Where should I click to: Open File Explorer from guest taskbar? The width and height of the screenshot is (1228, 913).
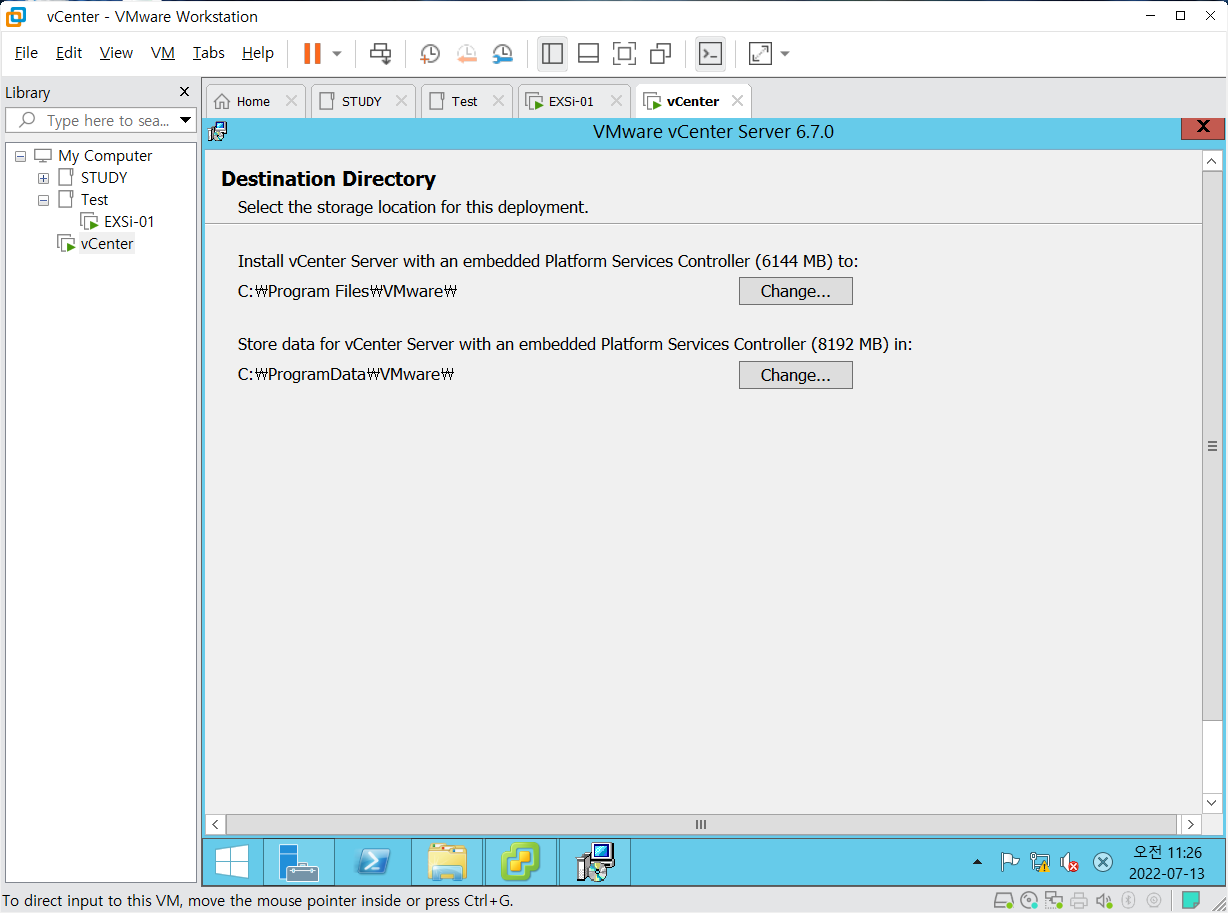coord(446,862)
